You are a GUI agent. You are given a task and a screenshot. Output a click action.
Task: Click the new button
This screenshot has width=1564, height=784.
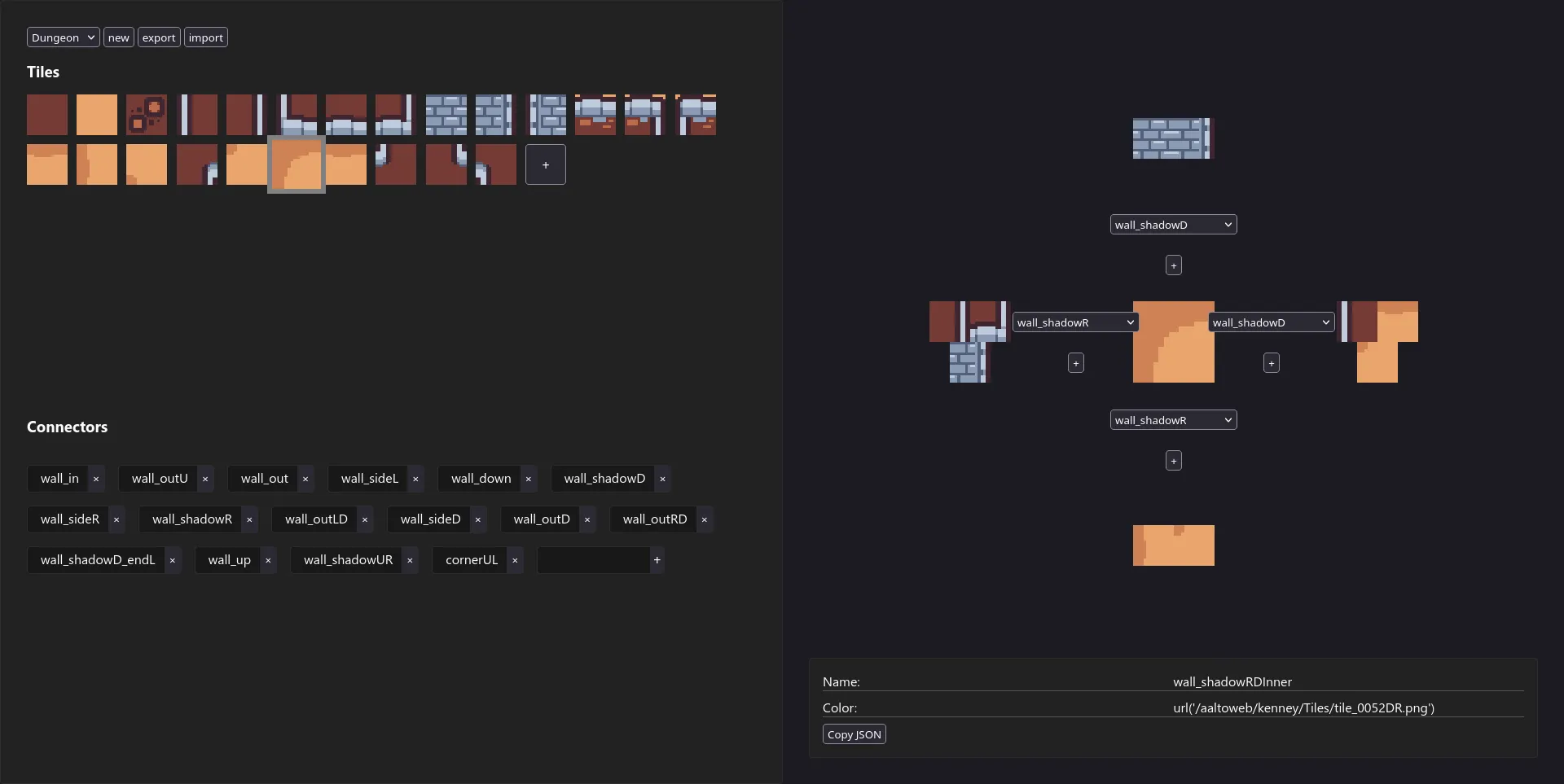pos(119,37)
